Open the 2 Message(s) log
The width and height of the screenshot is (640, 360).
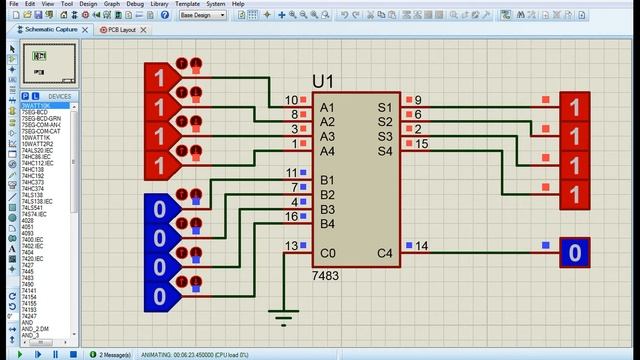[111, 355]
